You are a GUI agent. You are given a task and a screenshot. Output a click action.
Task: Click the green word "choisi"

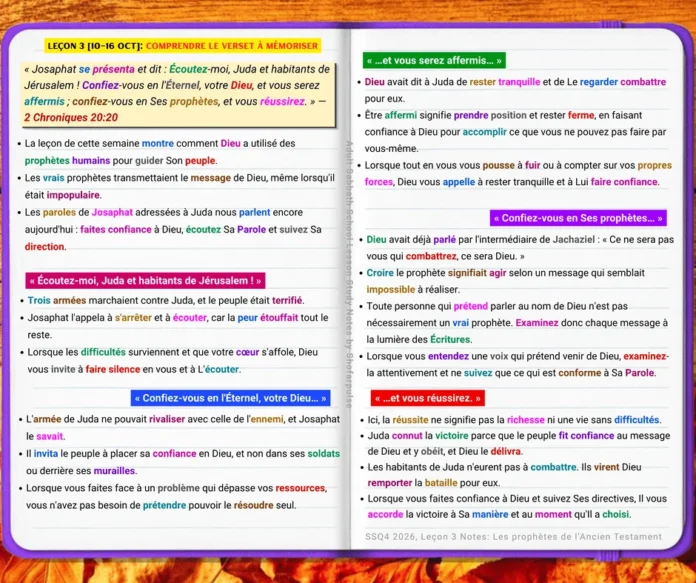tap(615, 514)
